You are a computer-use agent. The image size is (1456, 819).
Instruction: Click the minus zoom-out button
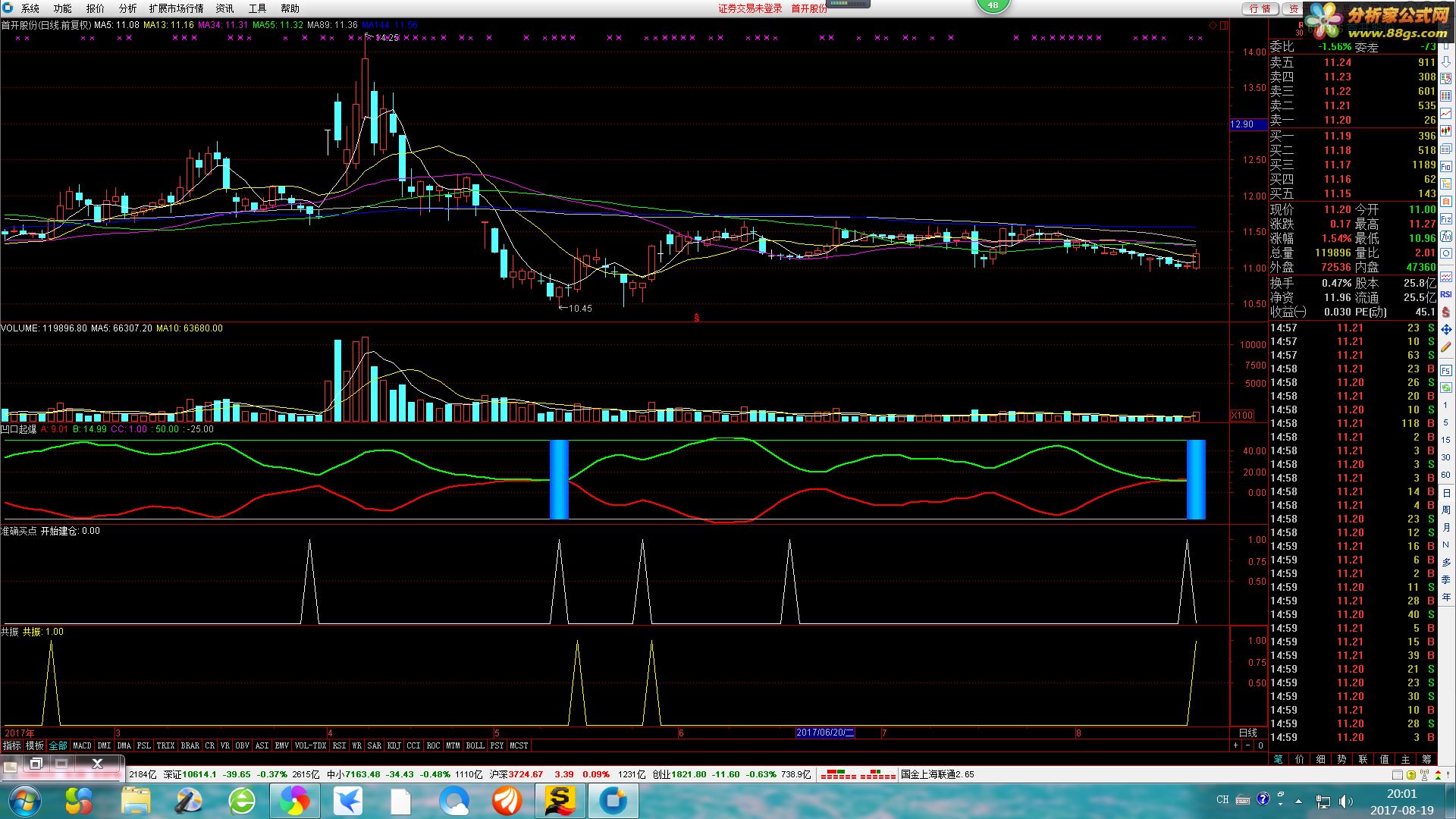click(1247, 745)
